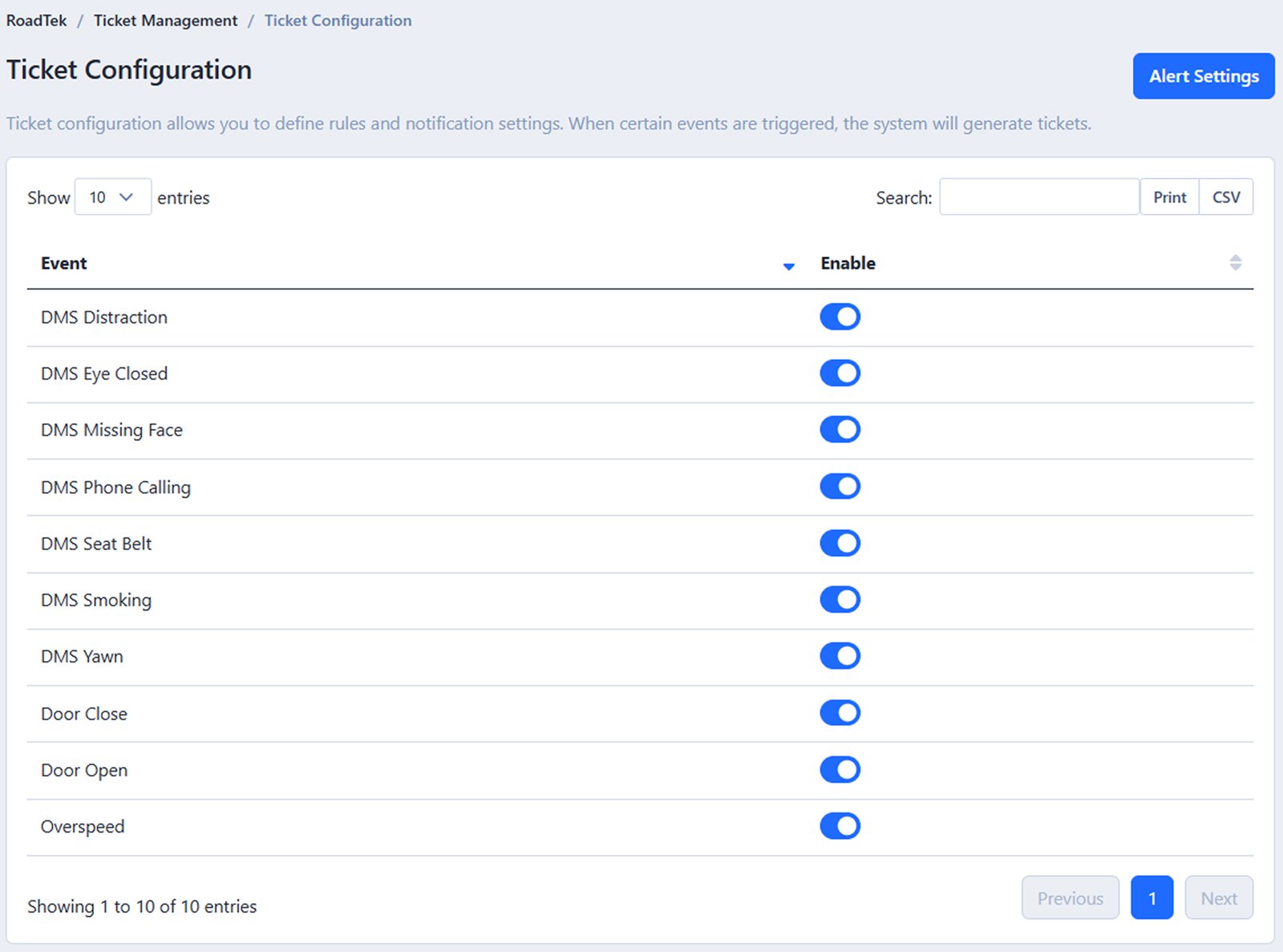Disable the DMS Distraction toggle
The image size is (1283, 952).
click(x=840, y=317)
